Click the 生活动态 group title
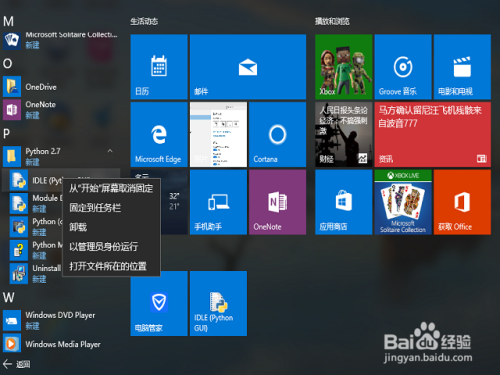 tap(144, 22)
